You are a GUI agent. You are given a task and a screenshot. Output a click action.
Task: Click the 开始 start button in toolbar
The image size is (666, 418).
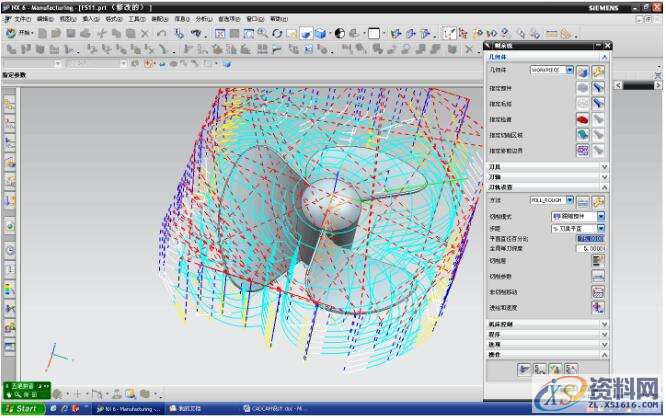pos(20,33)
